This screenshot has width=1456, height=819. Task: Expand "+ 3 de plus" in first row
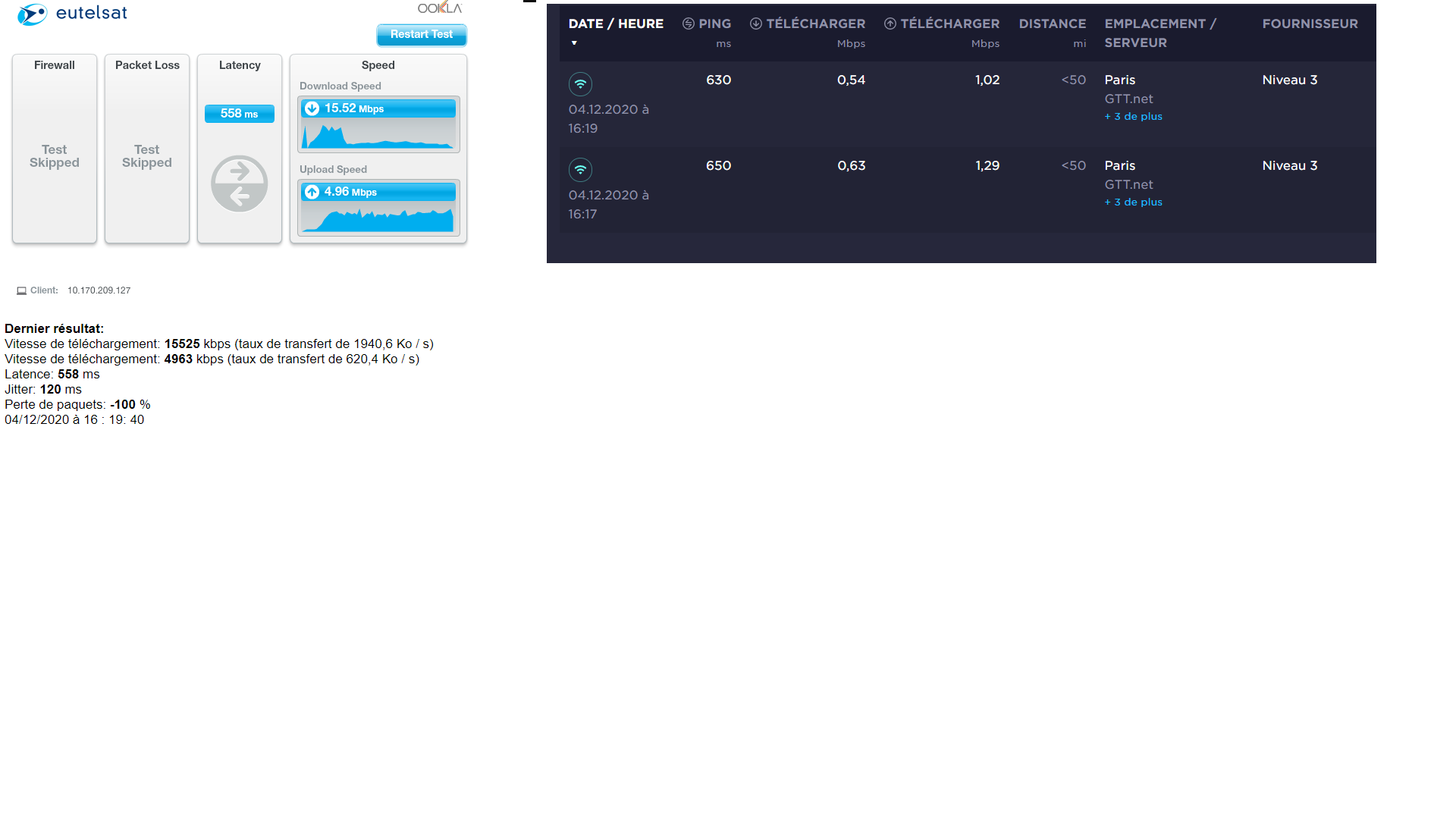1133,116
